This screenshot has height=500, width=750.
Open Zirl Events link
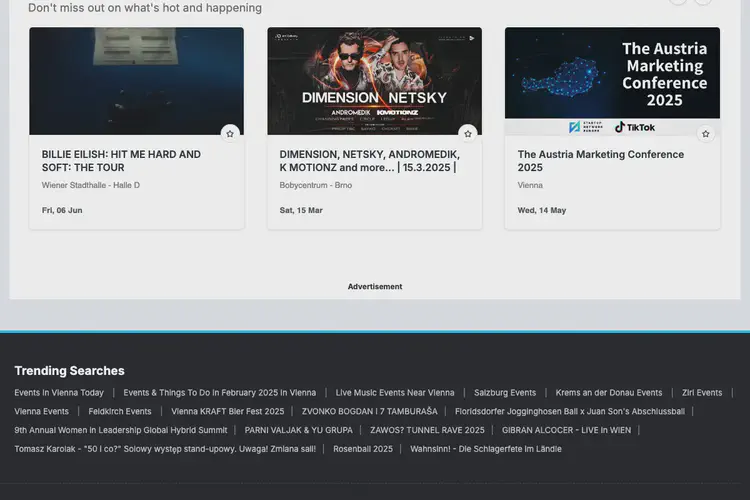pyautogui.click(x=702, y=393)
